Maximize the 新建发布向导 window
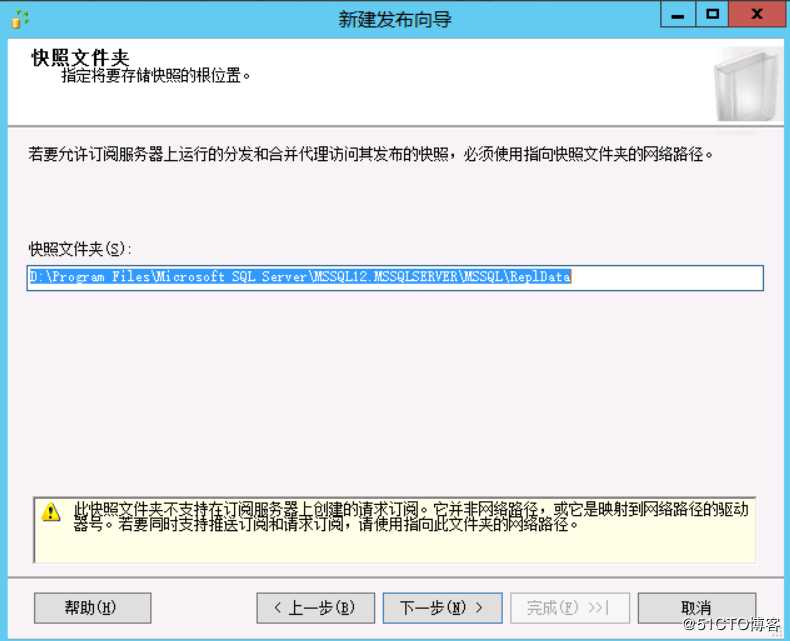The image size is (790, 641). [x=712, y=14]
